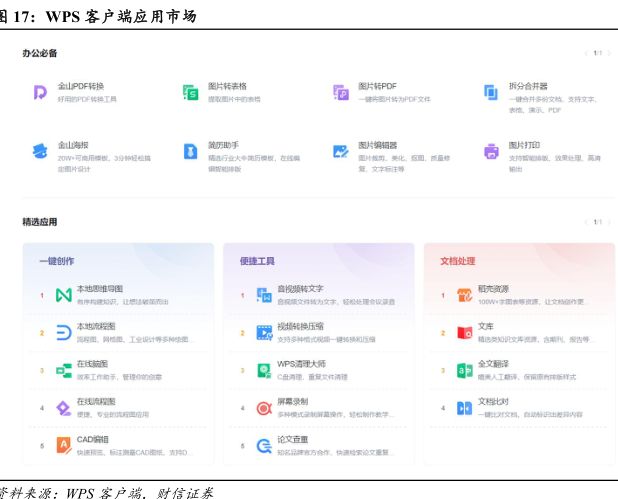Viewport: 618px width, 499px height.
Task: Open the 本地思维导图 mind map icon
Action: [x=63, y=294]
